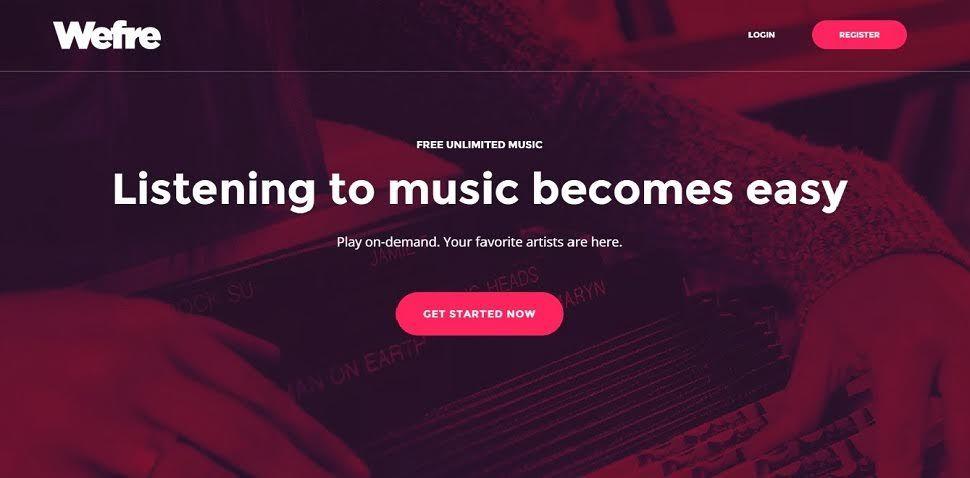Open the LOGIN link
This screenshot has height=478, width=970.
coord(761,35)
